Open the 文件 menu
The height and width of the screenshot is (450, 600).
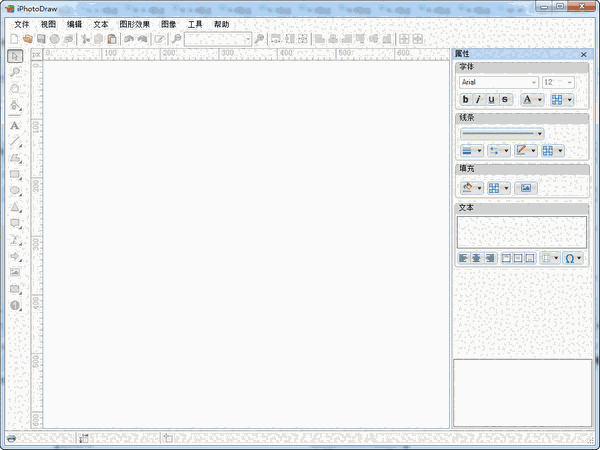(21, 24)
